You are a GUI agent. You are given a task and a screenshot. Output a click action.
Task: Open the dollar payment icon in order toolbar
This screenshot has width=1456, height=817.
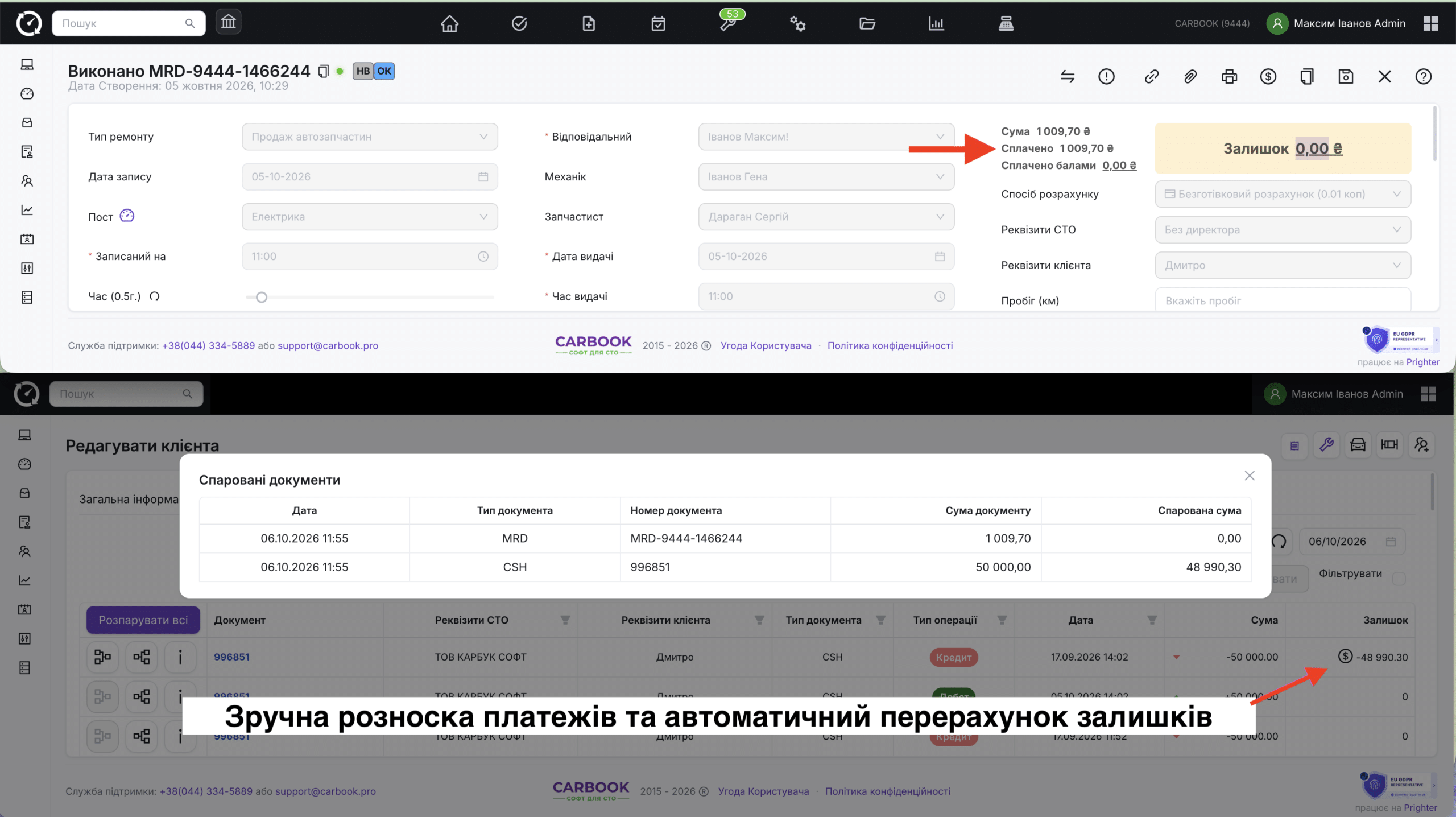(1268, 76)
